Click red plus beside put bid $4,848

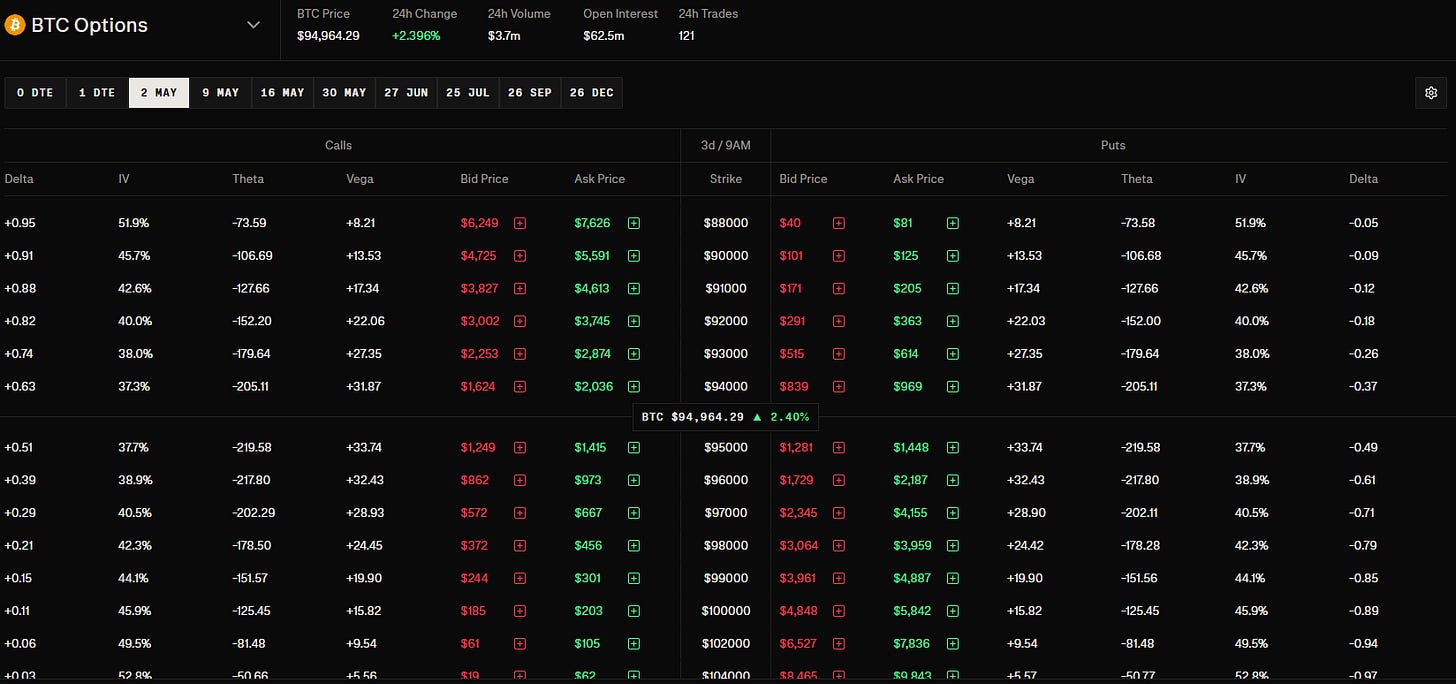click(839, 611)
